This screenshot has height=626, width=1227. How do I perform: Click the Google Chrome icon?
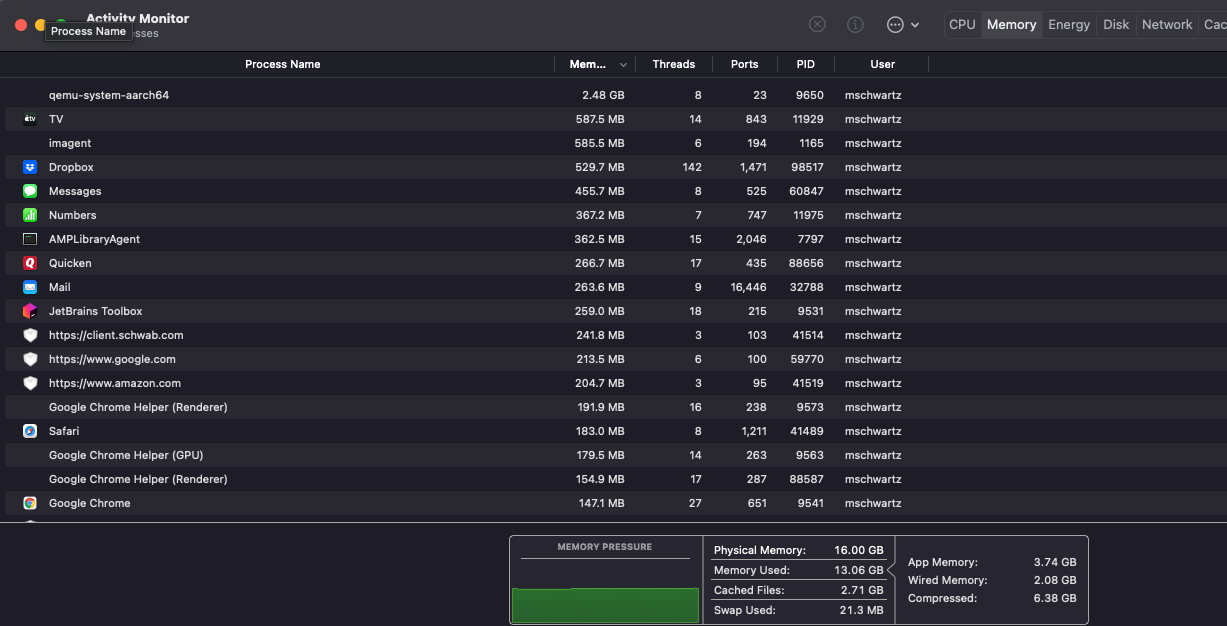click(x=30, y=503)
